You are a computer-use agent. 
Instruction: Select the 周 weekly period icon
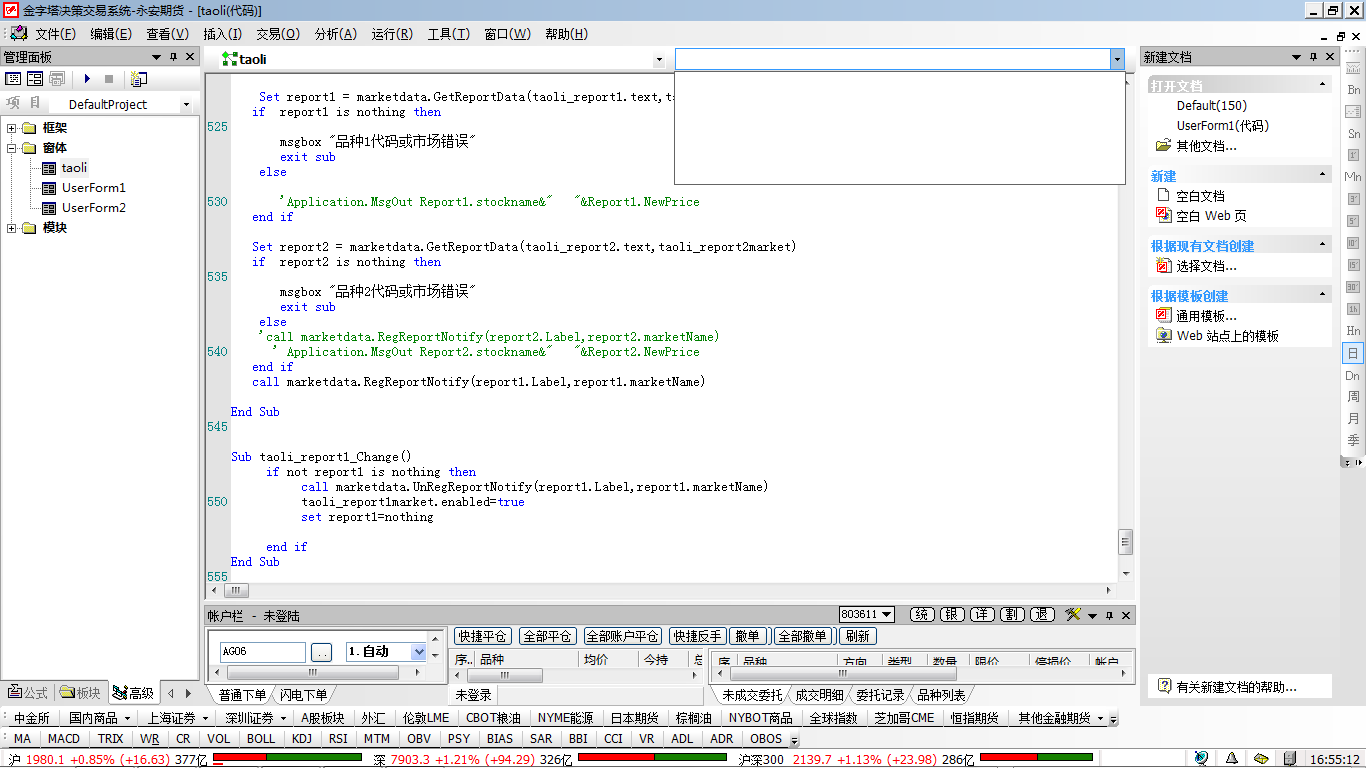(x=1353, y=397)
